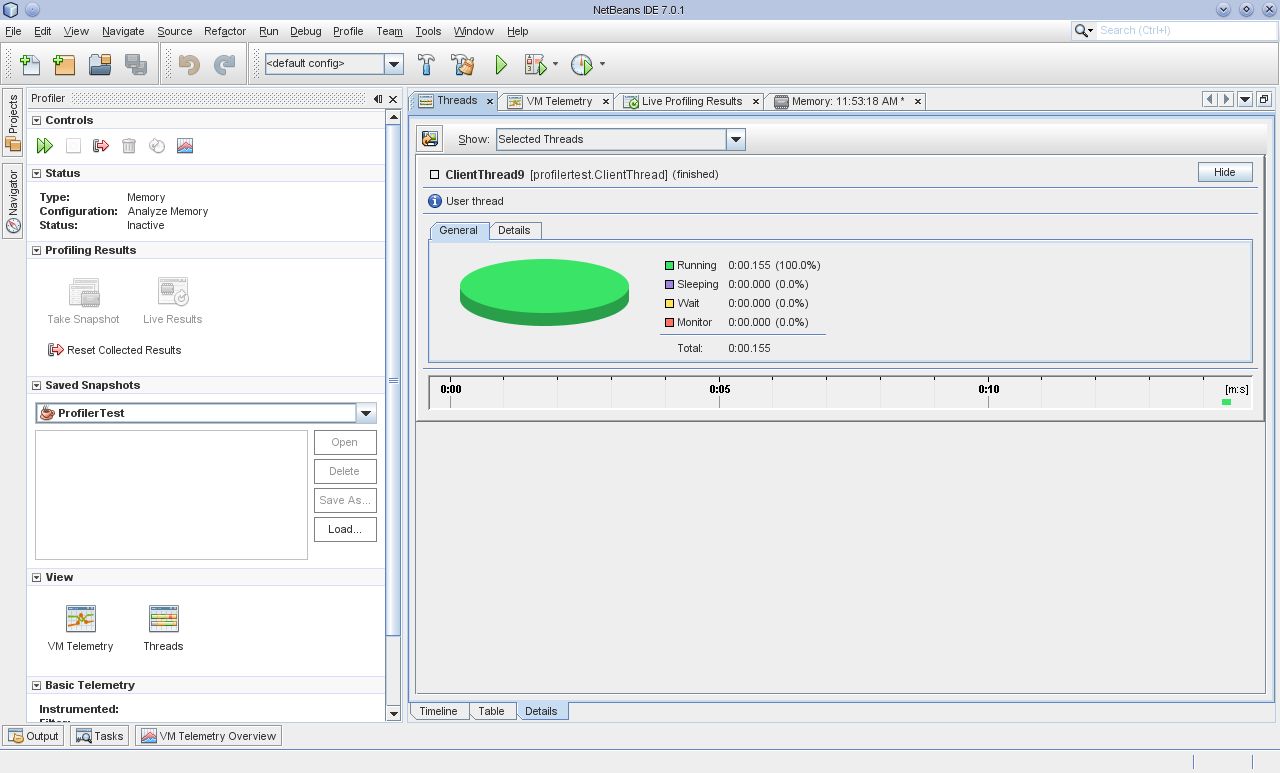This screenshot has height=773, width=1280.
Task: Toggle the ClientThread9 checkbox
Action: (434, 174)
